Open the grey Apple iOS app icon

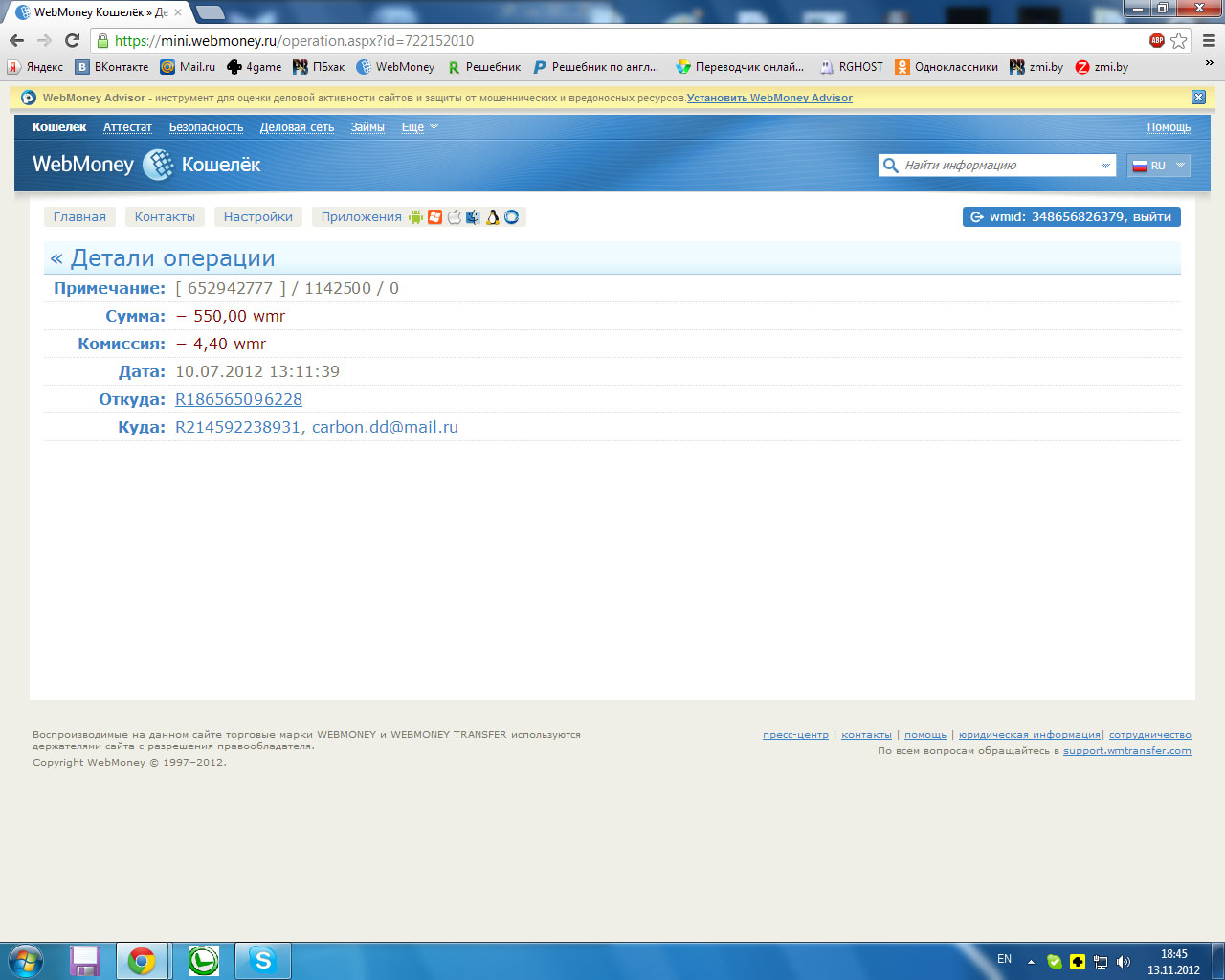(x=454, y=217)
